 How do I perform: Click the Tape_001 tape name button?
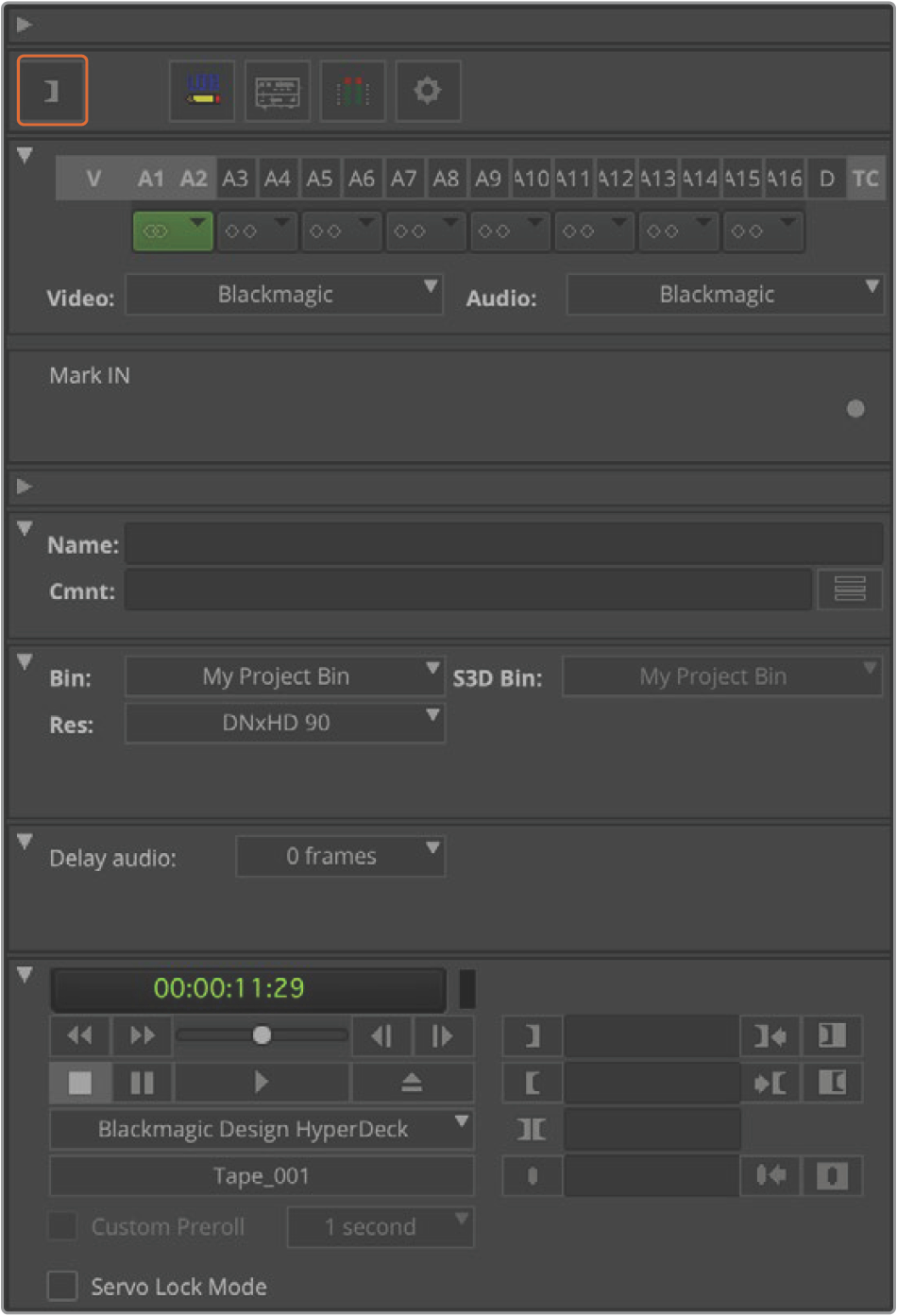coord(262,1176)
